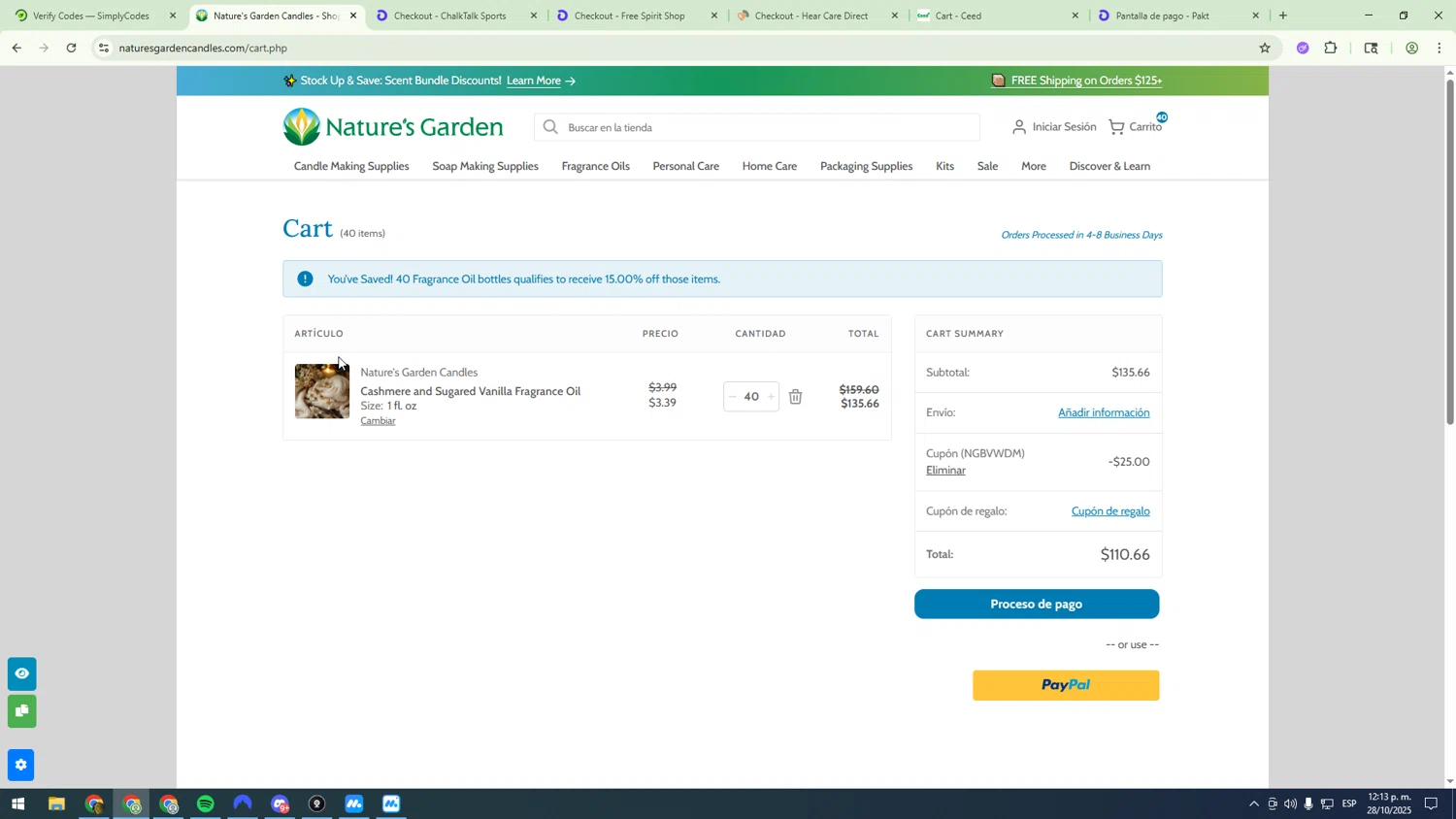Open the browser extensions puzzle icon
The height and width of the screenshot is (819, 1456).
[1331, 48]
